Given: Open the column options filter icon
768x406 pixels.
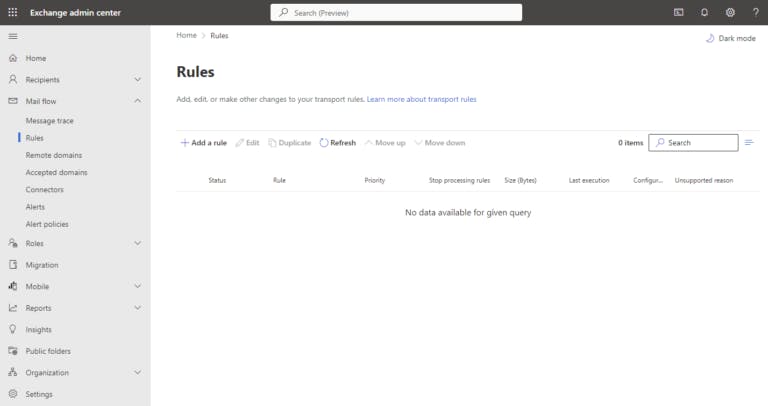Looking at the screenshot, I should pos(749,143).
